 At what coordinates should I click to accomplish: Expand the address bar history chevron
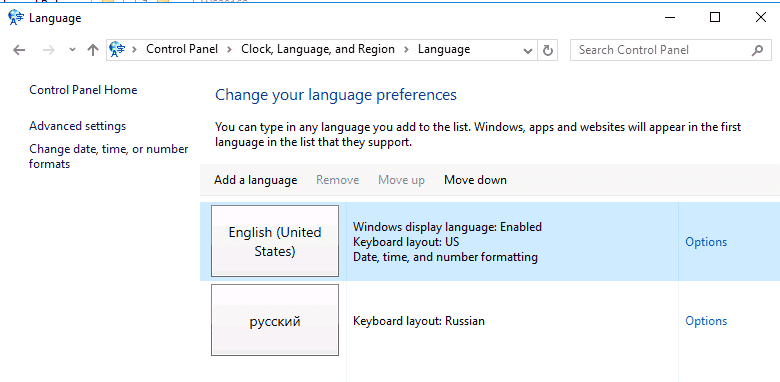[x=528, y=50]
